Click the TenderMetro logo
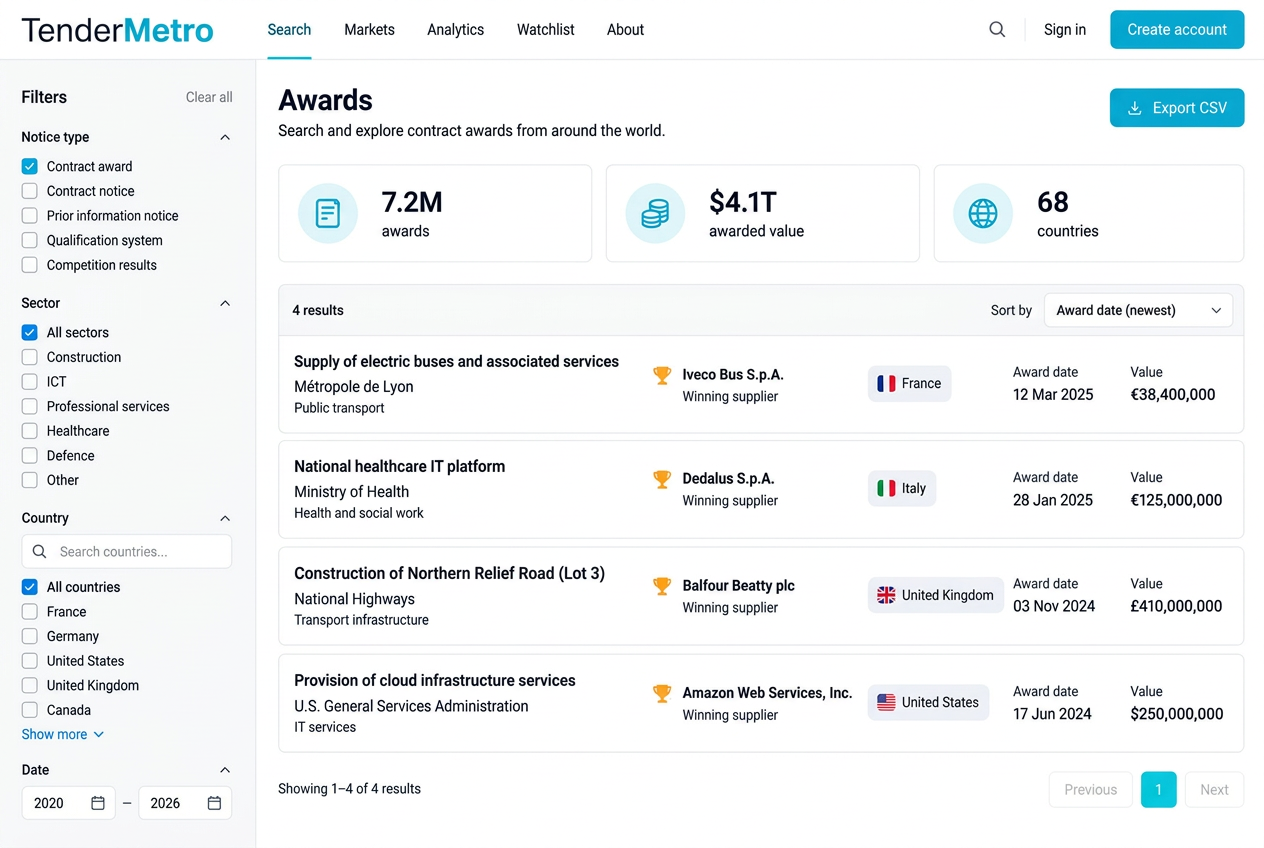The image size is (1264, 848). coord(117,30)
